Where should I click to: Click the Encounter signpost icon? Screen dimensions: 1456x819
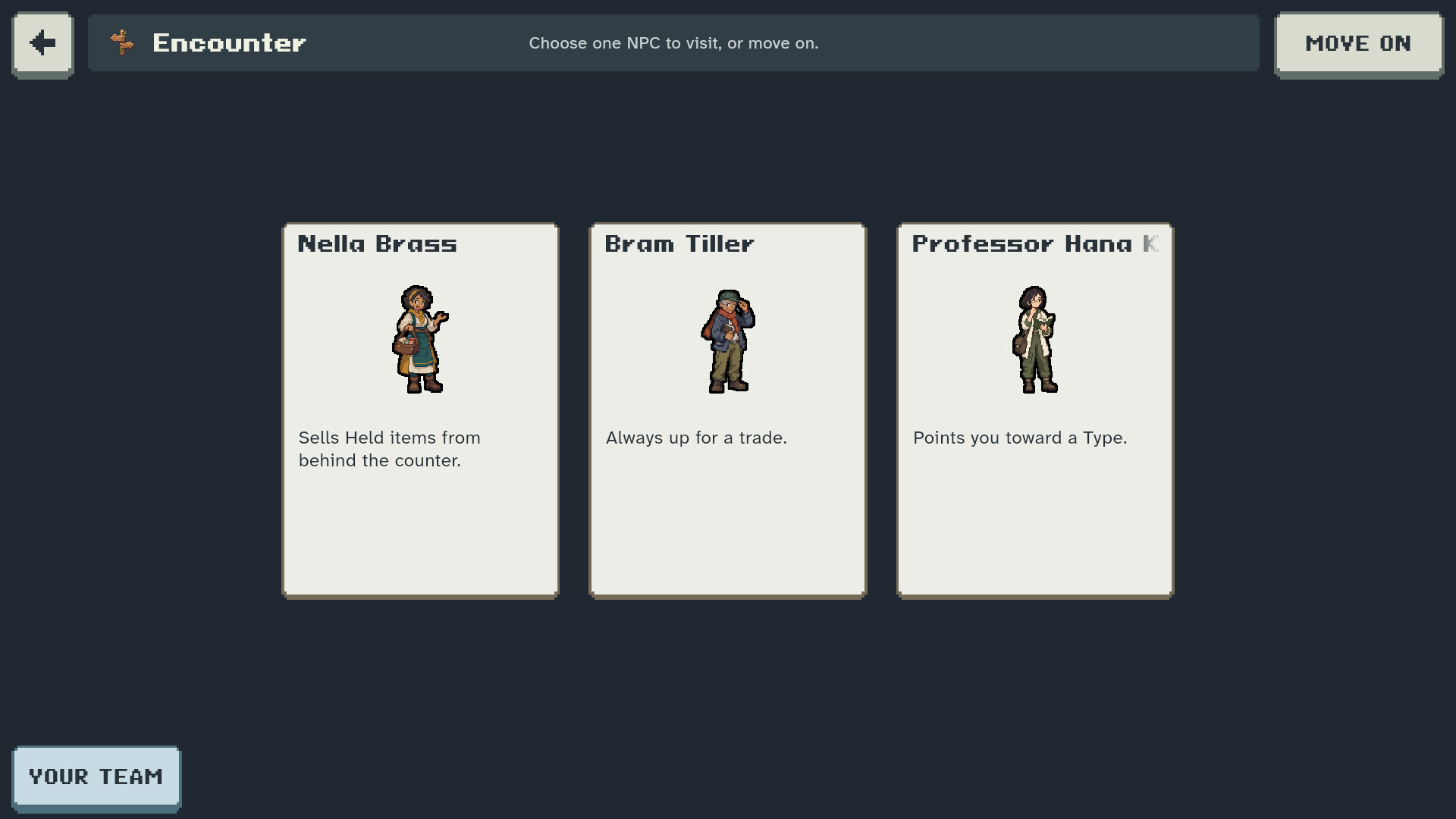(x=122, y=42)
